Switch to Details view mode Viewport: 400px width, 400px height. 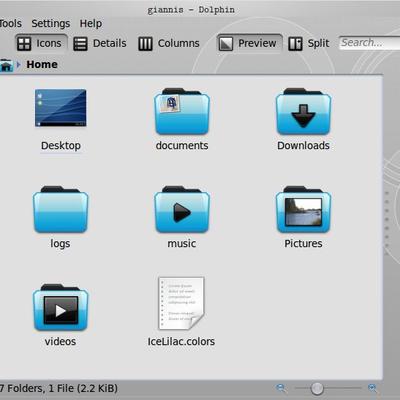(x=100, y=43)
